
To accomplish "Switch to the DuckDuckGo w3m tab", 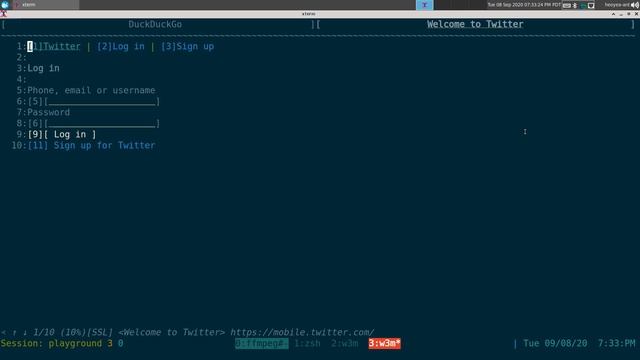I will (x=155, y=24).
